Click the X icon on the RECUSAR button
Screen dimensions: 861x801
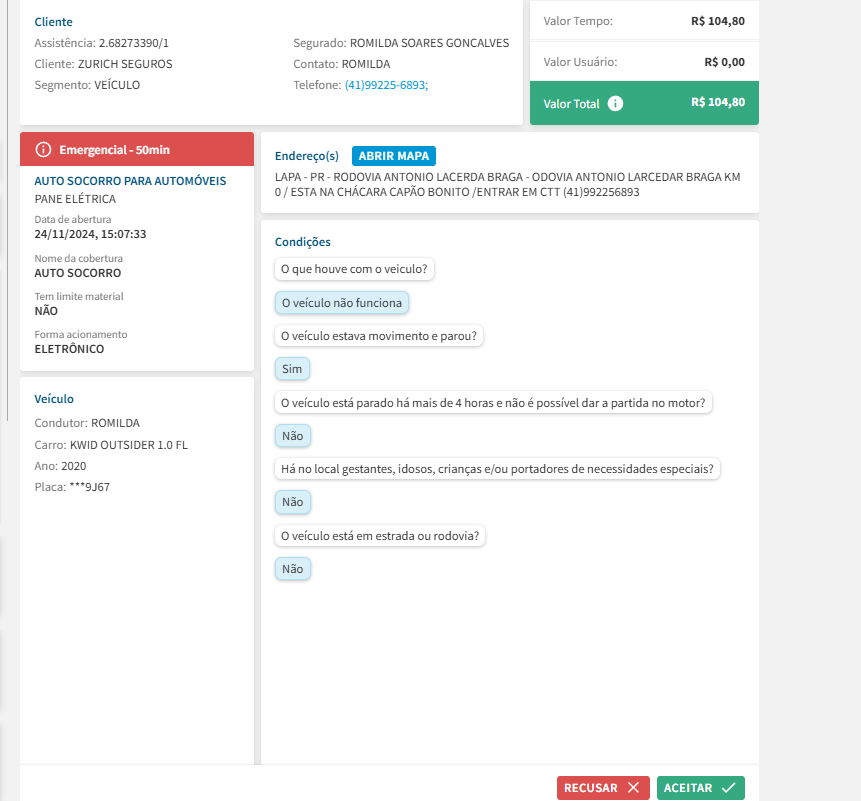(x=633, y=788)
